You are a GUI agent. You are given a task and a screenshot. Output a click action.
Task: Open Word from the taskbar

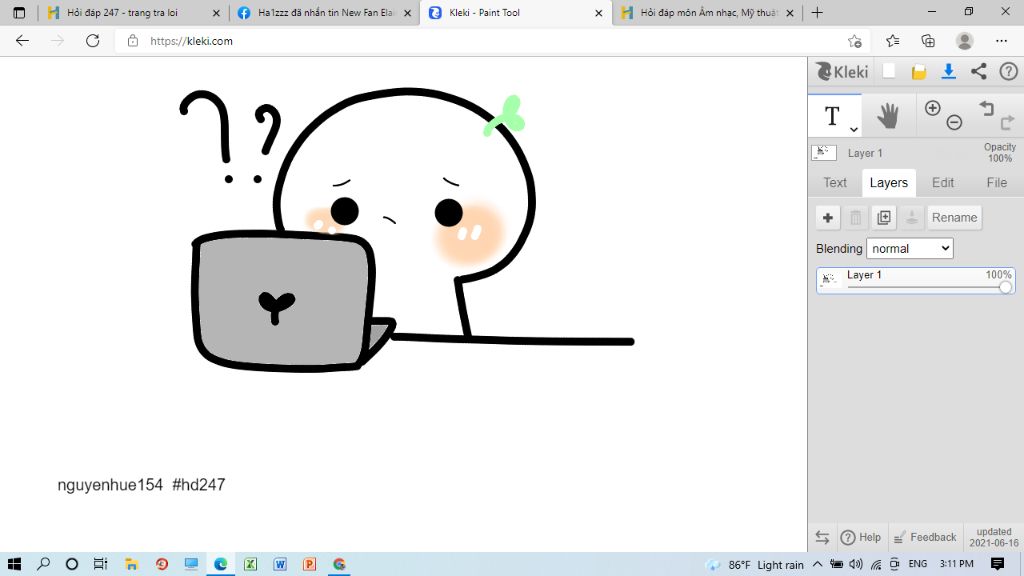280,564
